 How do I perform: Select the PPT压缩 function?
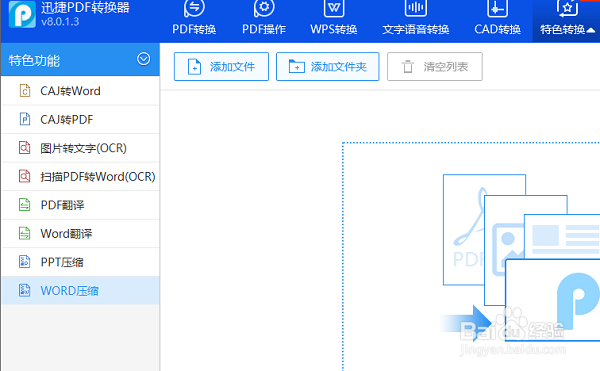[80, 262]
